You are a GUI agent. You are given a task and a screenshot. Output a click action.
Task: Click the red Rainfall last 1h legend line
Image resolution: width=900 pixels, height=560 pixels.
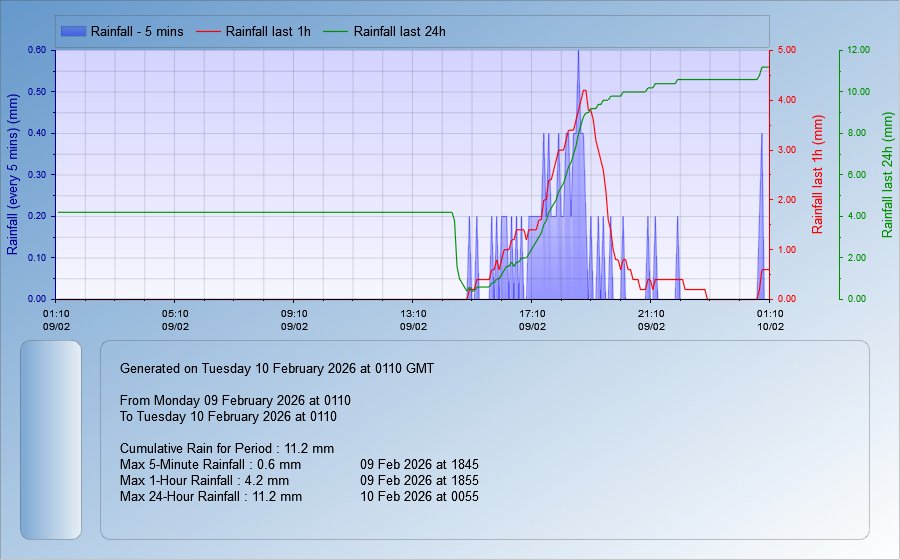coord(208,32)
